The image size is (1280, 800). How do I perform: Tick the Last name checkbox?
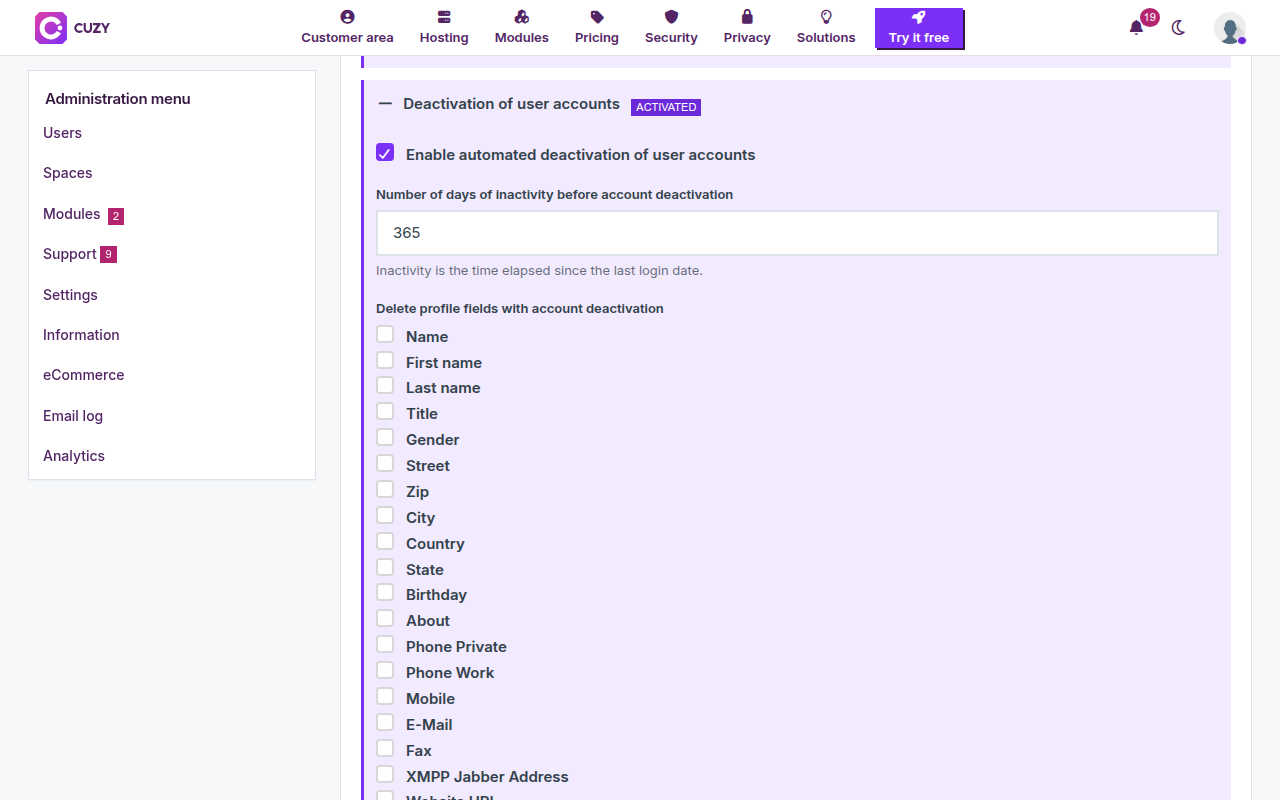point(385,385)
